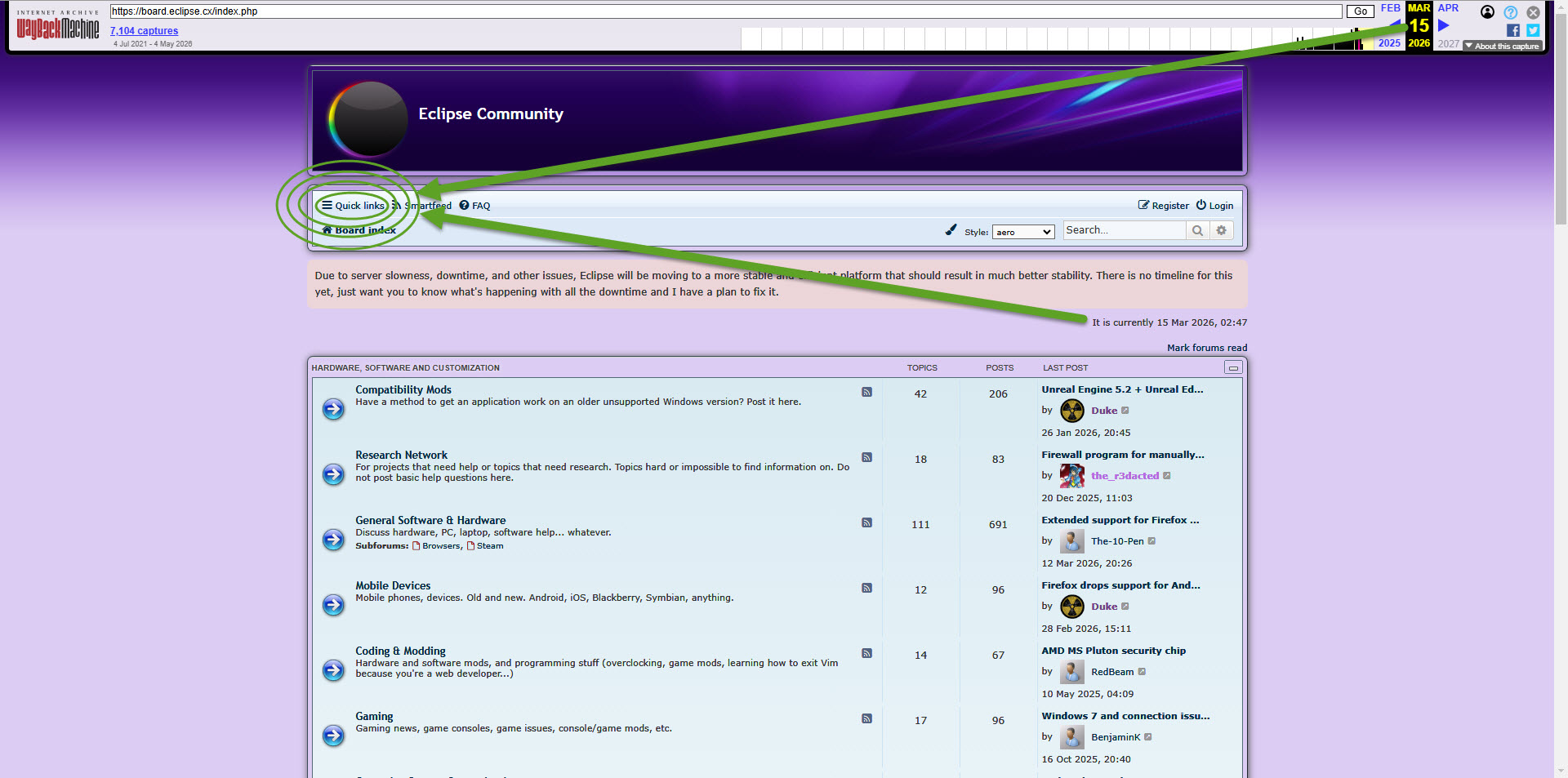The width and height of the screenshot is (1568, 778).
Task: Click Coding & Modding blue arrow forum icon
Action: [333, 670]
